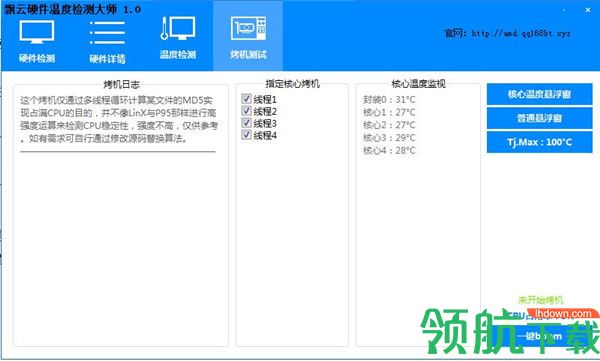
Task: Select the 烤机测试 card icon
Action: 248,28
